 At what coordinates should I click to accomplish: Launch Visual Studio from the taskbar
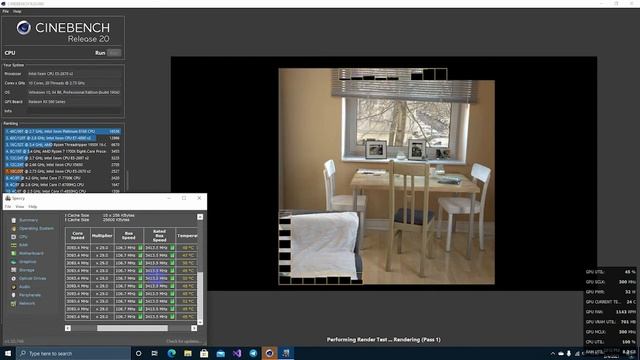[237, 353]
